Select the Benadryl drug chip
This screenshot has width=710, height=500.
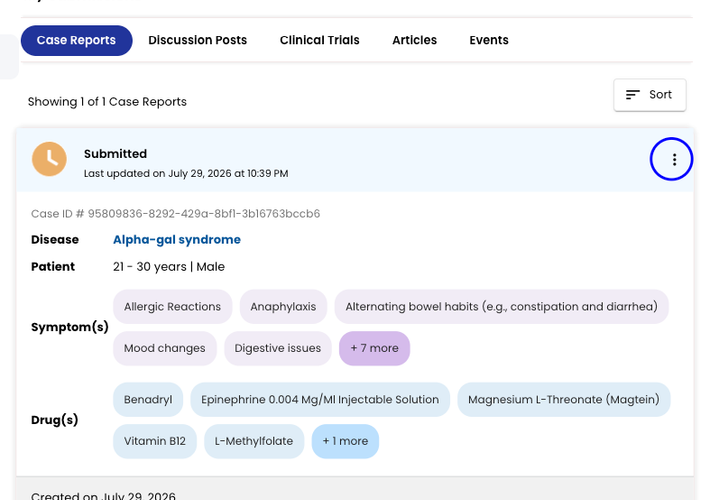[148, 399]
